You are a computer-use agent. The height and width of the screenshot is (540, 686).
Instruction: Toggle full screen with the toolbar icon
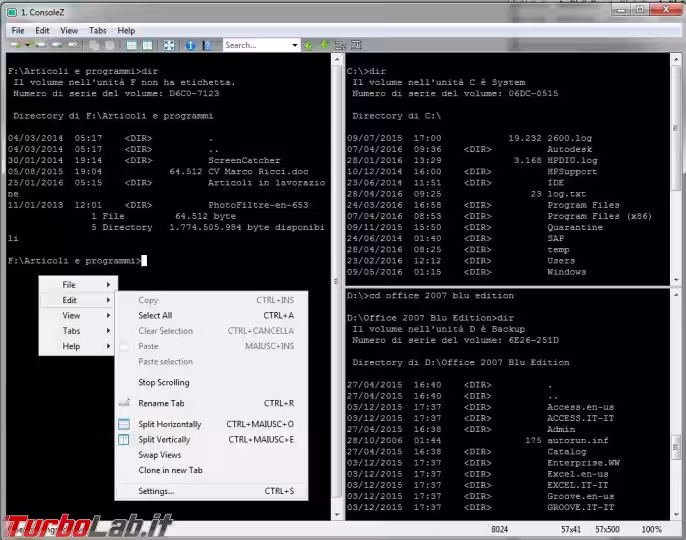point(168,45)
